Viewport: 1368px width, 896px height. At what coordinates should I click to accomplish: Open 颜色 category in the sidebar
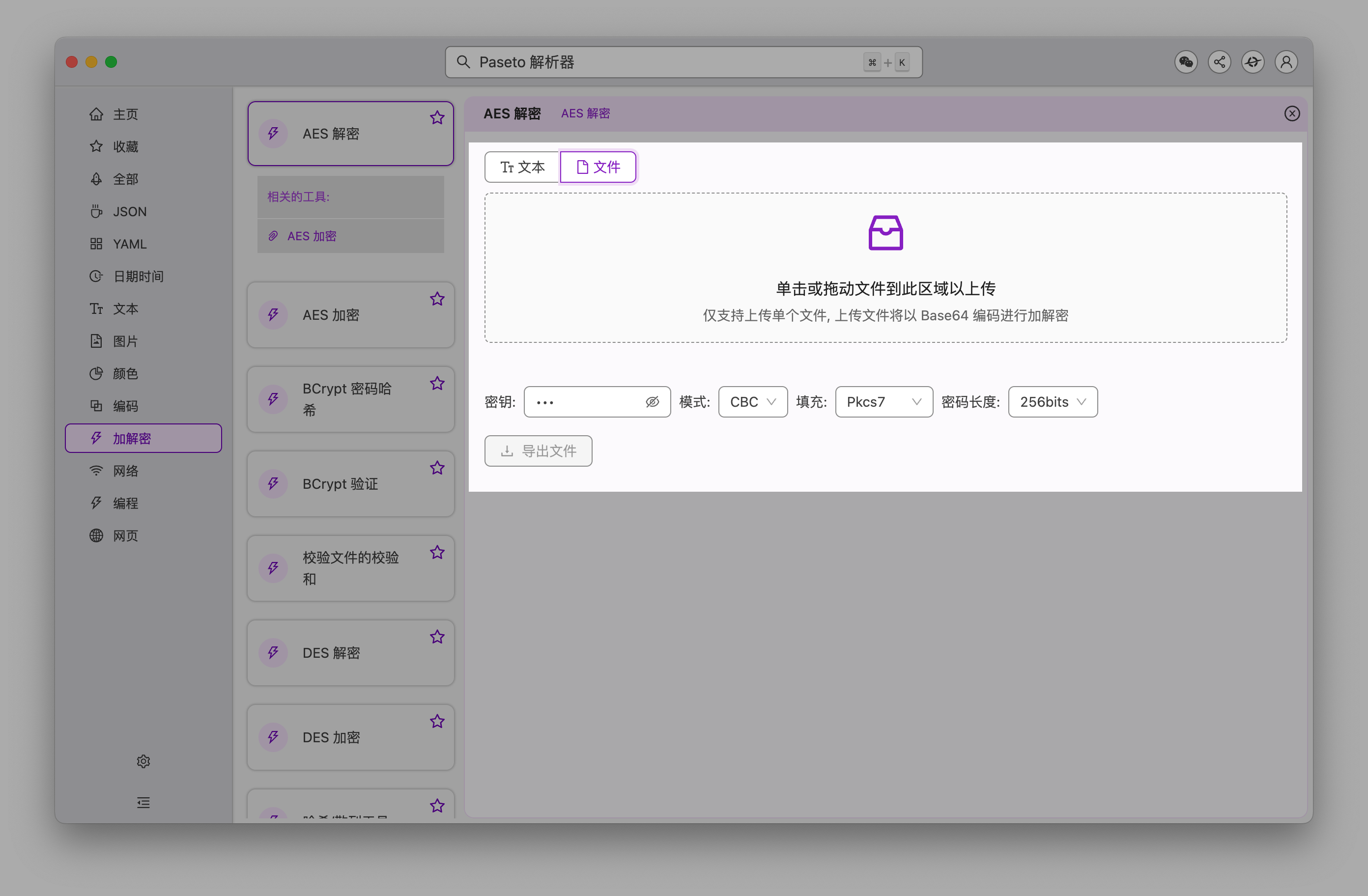[143, 373]
